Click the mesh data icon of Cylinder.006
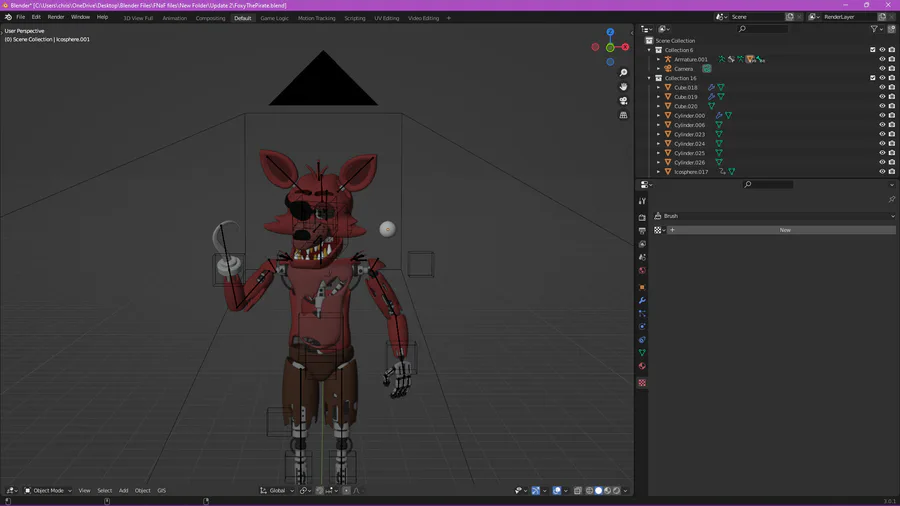The width and height of the screenshot is (900, 506). [719, 125]
